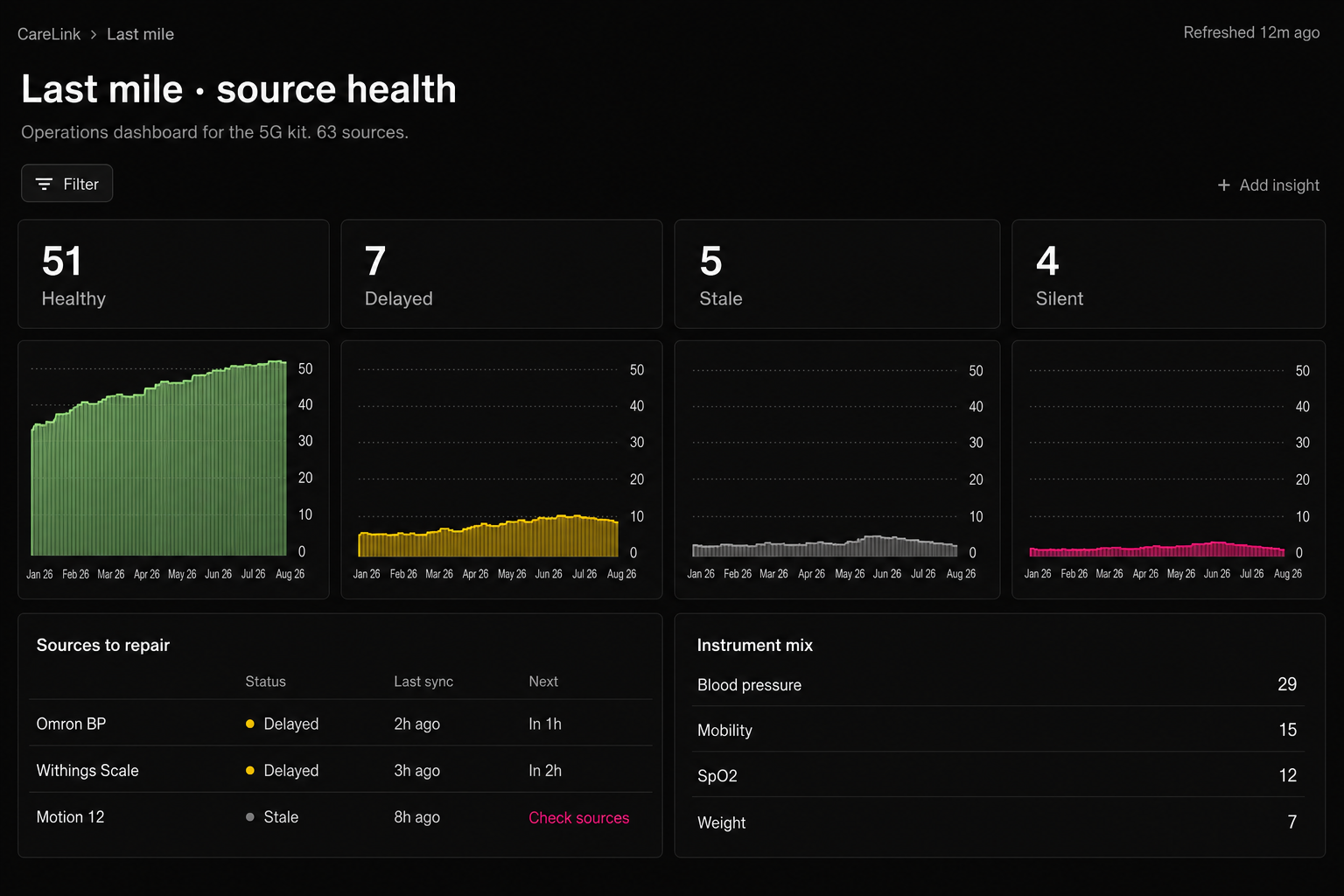This screenshot has width=1344, height=896.
Task: Click the plus icon beside Add insight
Action: (1223, 185)
